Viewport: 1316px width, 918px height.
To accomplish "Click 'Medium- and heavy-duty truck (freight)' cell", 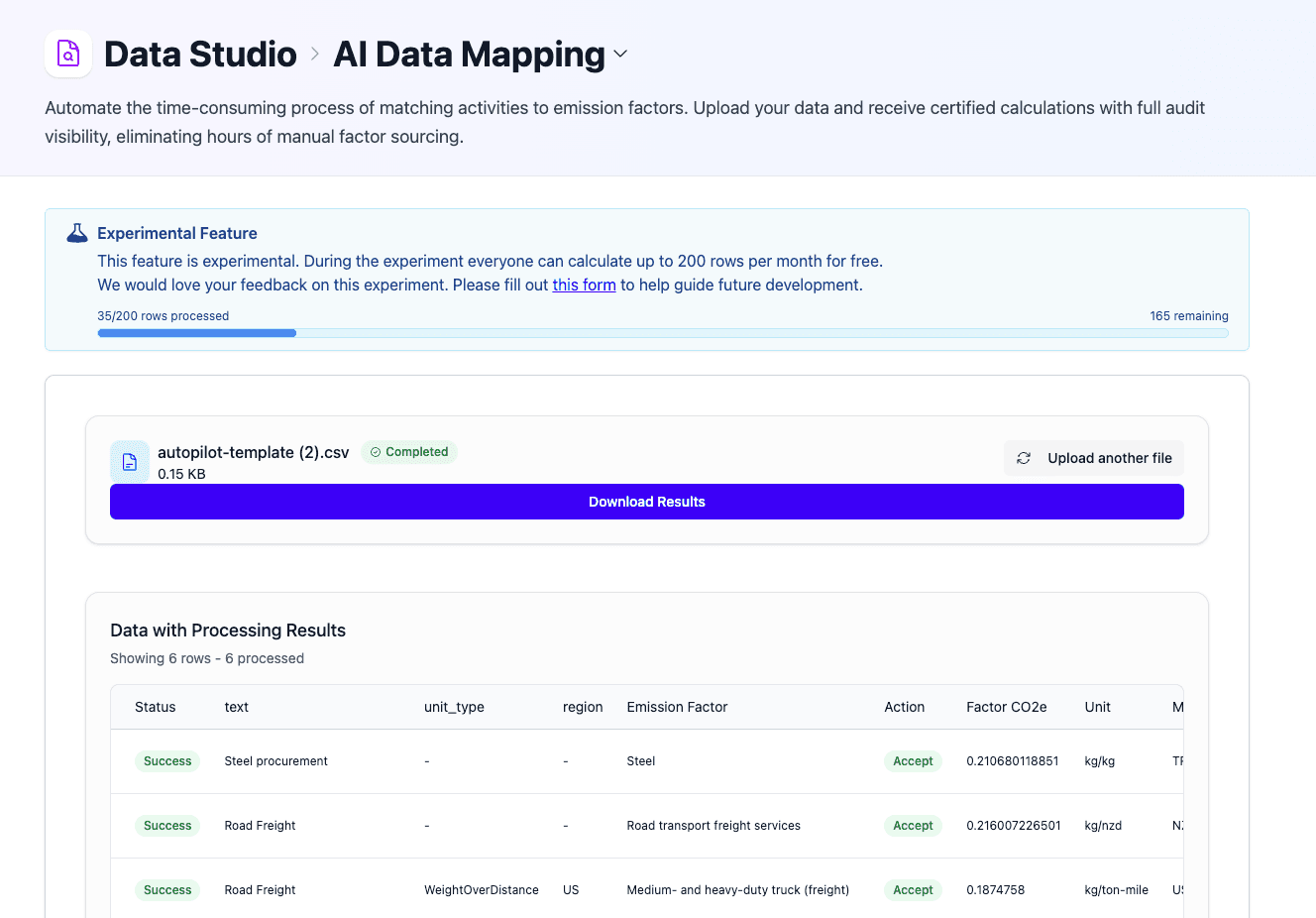I will pos(738,890).
